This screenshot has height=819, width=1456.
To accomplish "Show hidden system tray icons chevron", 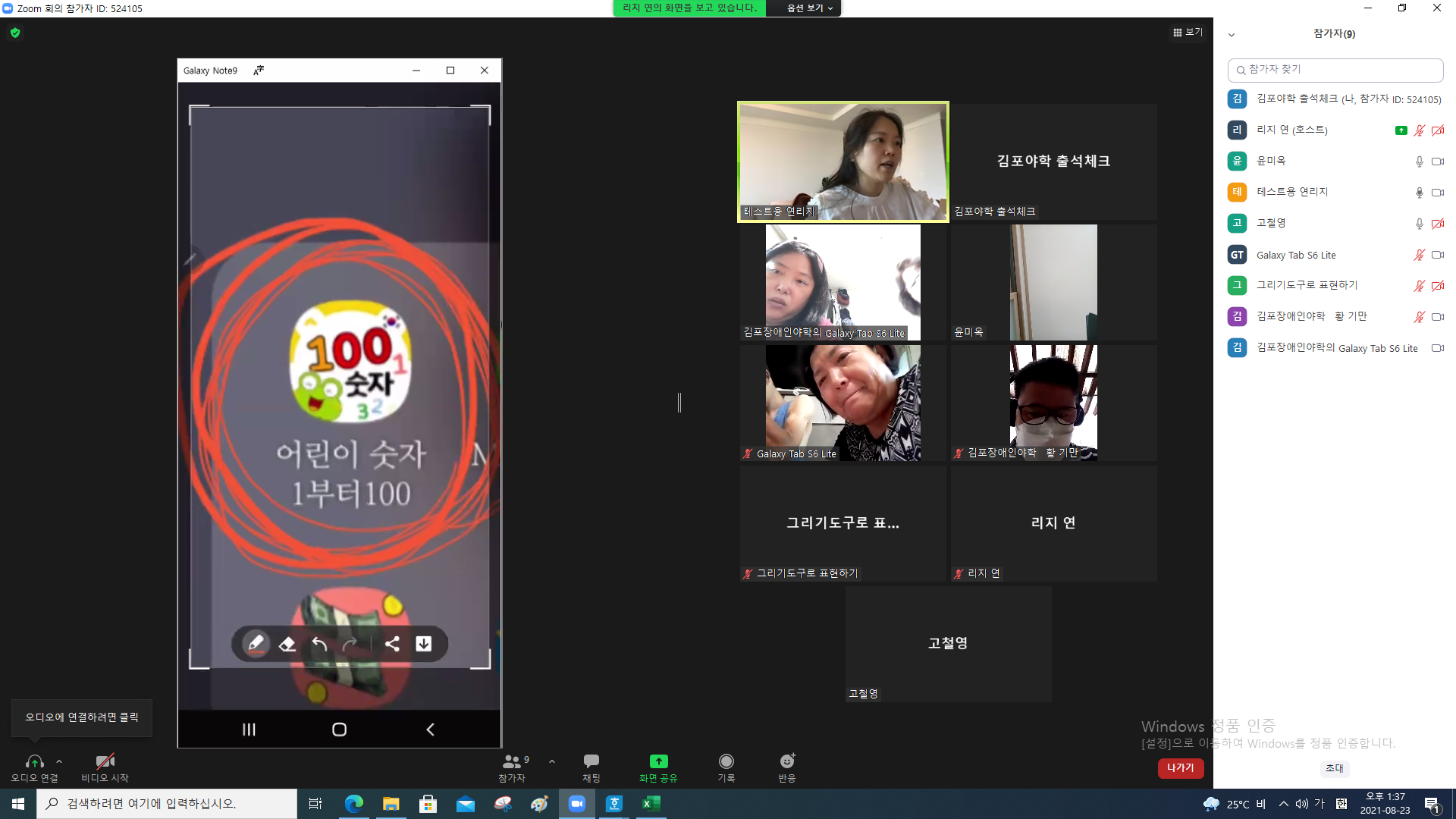I will [1283, 804].
